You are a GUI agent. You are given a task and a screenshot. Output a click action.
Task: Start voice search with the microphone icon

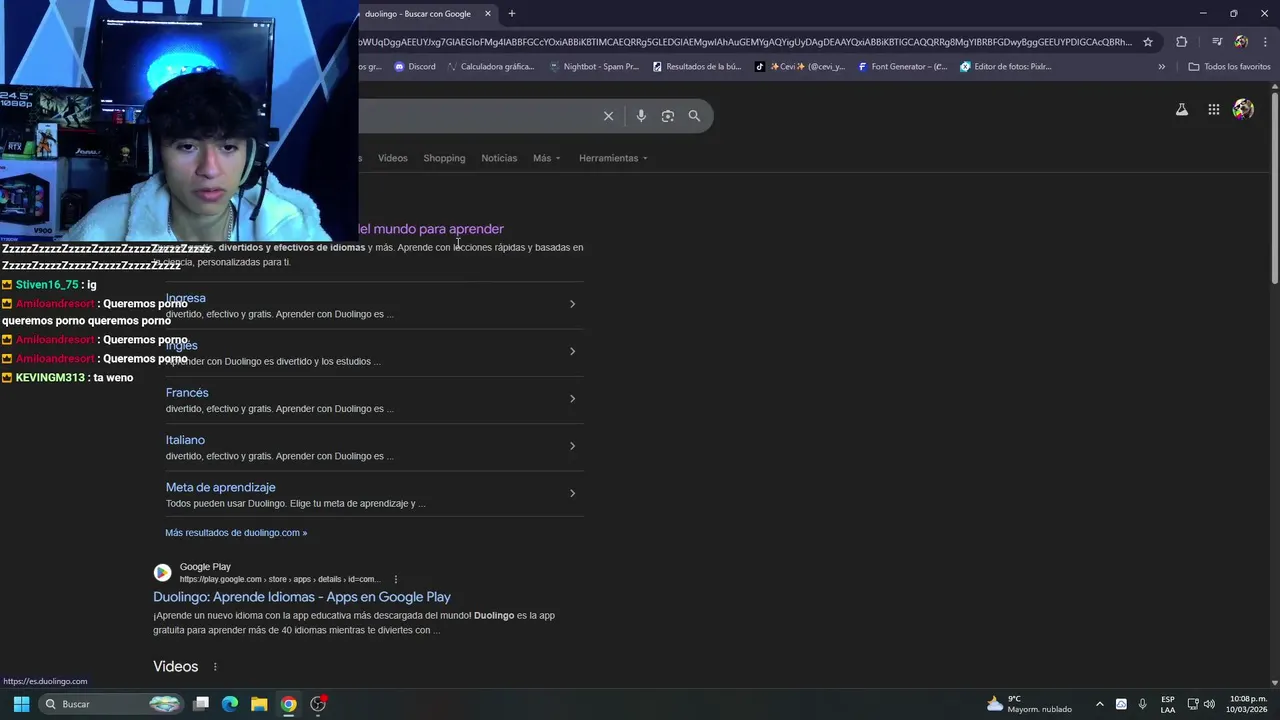pyautogui.click(x=641, y=116)
